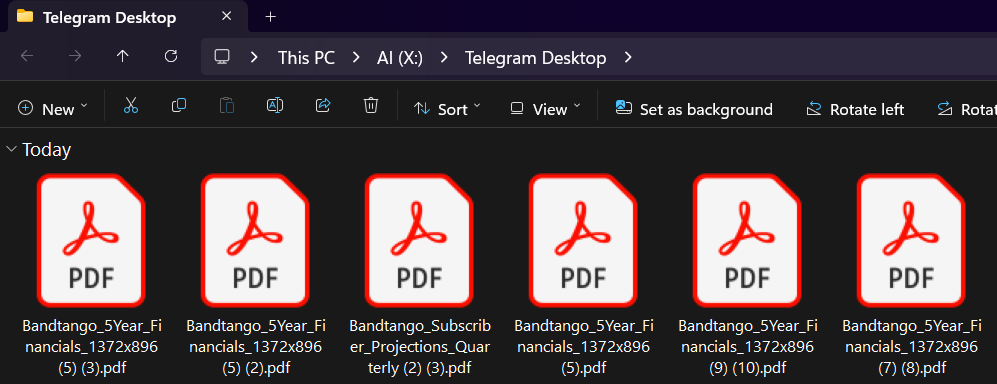Click filename text ending (5) (3).pdf
This screenshot has height=384, width=997.
pyautogui.click(x=92, y=347)
